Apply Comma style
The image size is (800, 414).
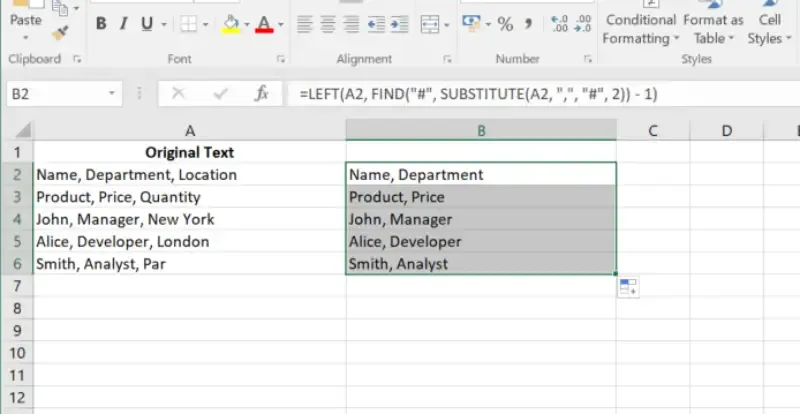pyautogui.click(x=529, y=23)
